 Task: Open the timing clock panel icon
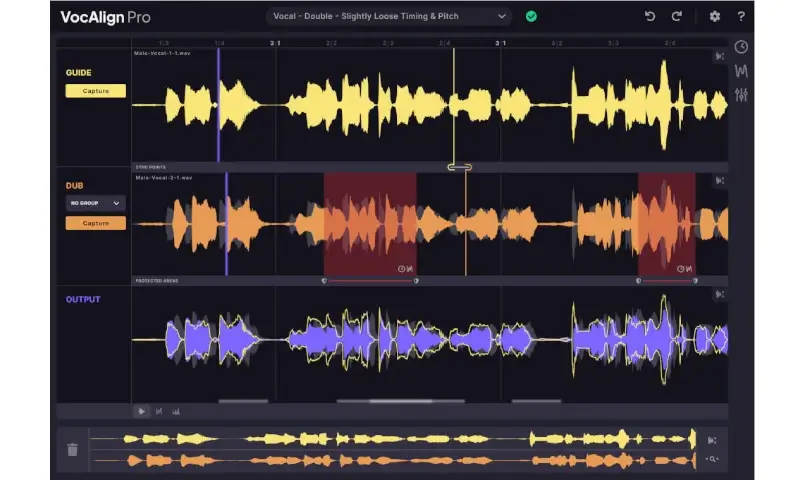tap(741, 47)
